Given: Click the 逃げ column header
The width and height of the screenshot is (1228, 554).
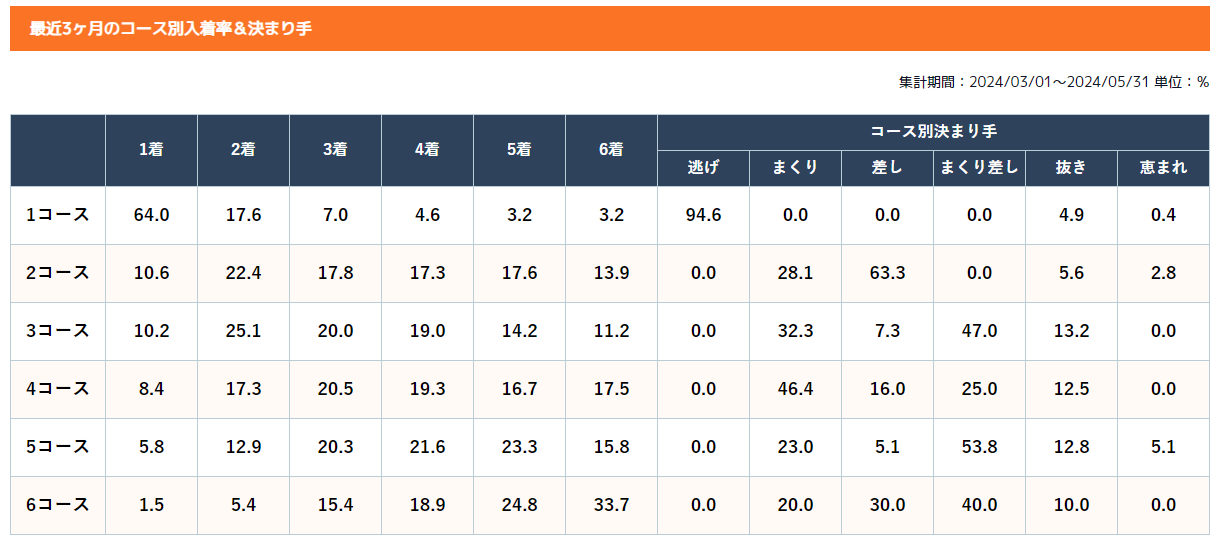Looking at the screenshot, I should pos(703,168).
